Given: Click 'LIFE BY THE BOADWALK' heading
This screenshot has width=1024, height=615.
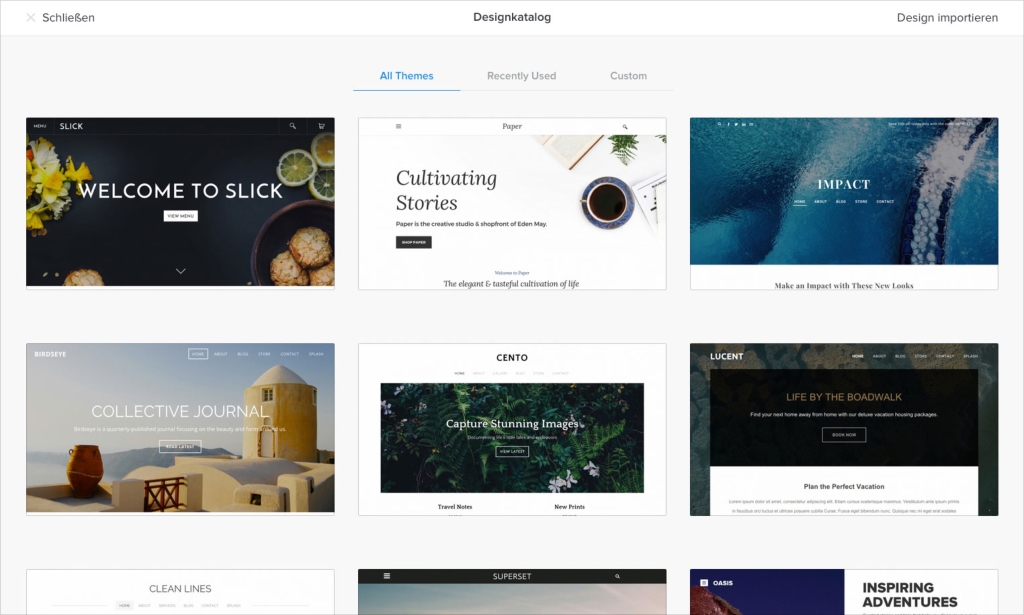Looking at the screenshot, I should click(844, 397).
